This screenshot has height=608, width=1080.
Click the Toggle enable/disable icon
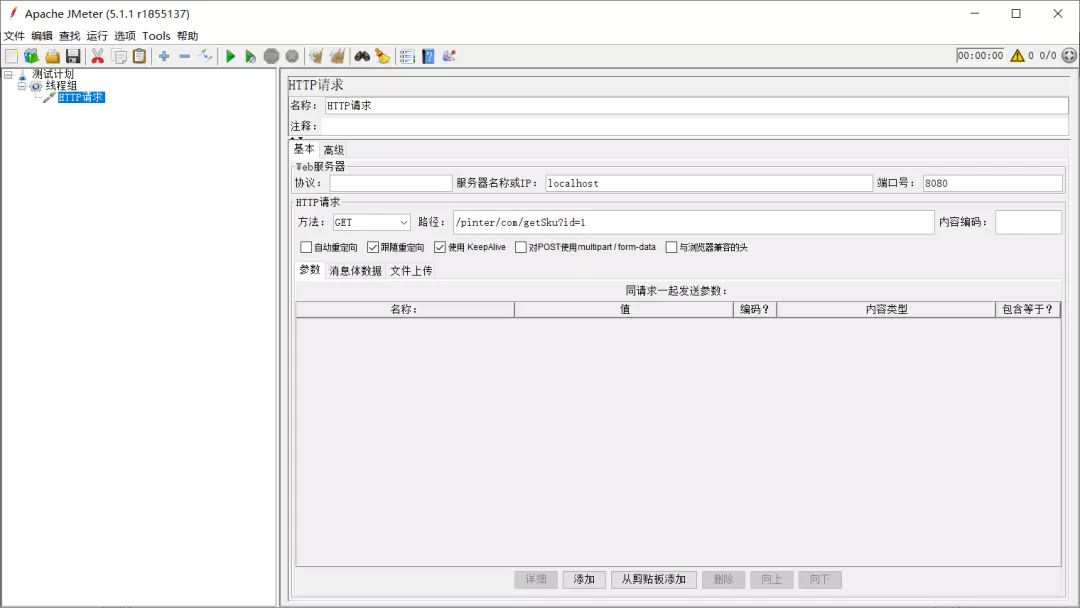click(x=205, y=56)
